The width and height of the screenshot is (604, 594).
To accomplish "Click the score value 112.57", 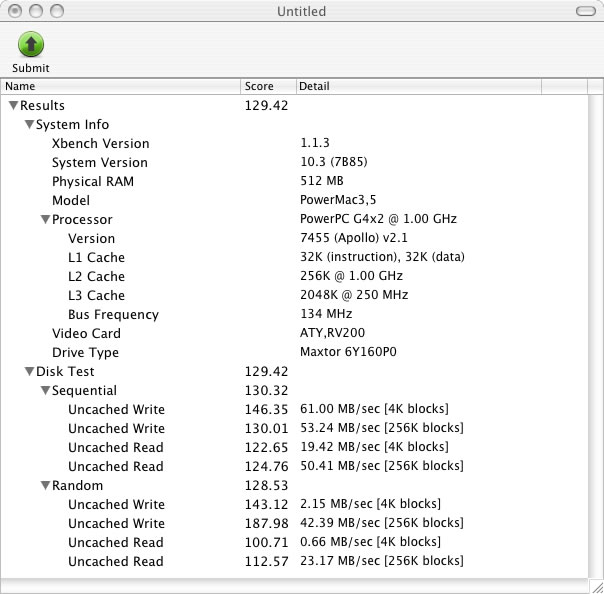I will point(267,561).
